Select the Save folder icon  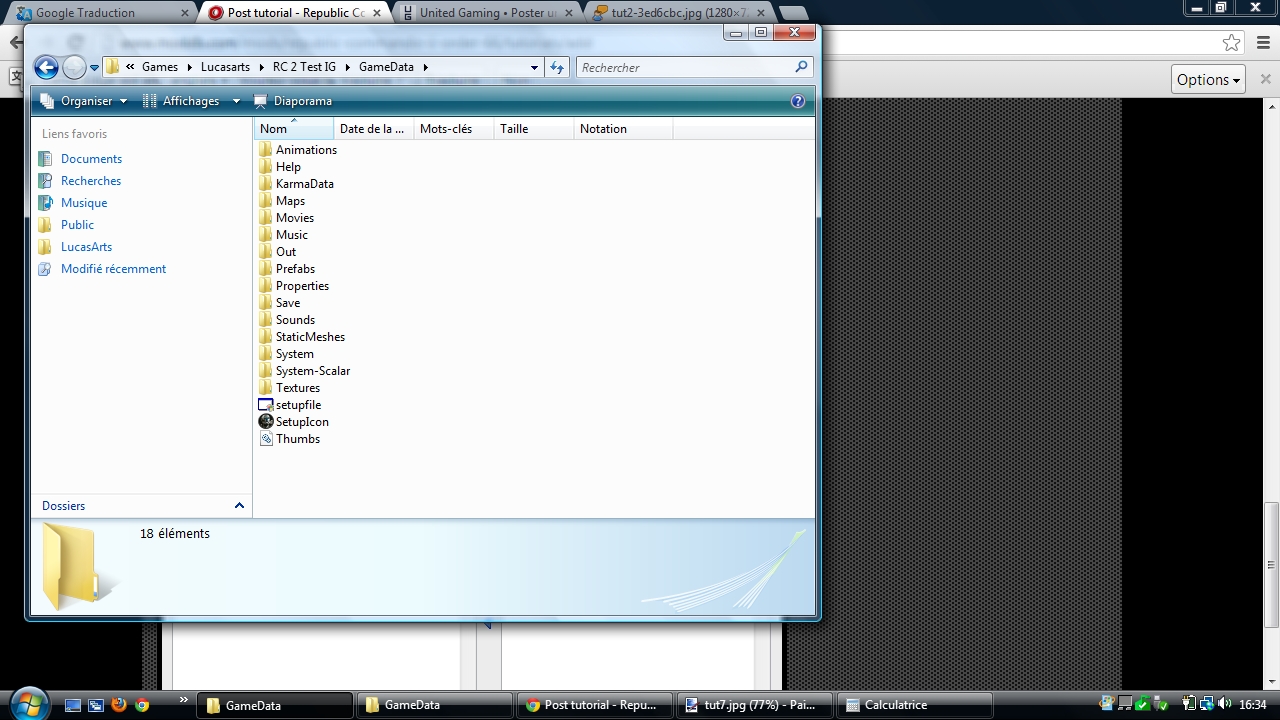(x=265, y=303)
